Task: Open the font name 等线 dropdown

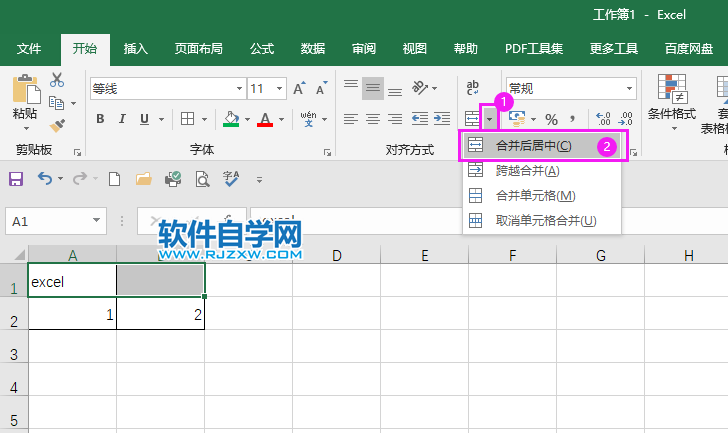Action: click(239, 88)
